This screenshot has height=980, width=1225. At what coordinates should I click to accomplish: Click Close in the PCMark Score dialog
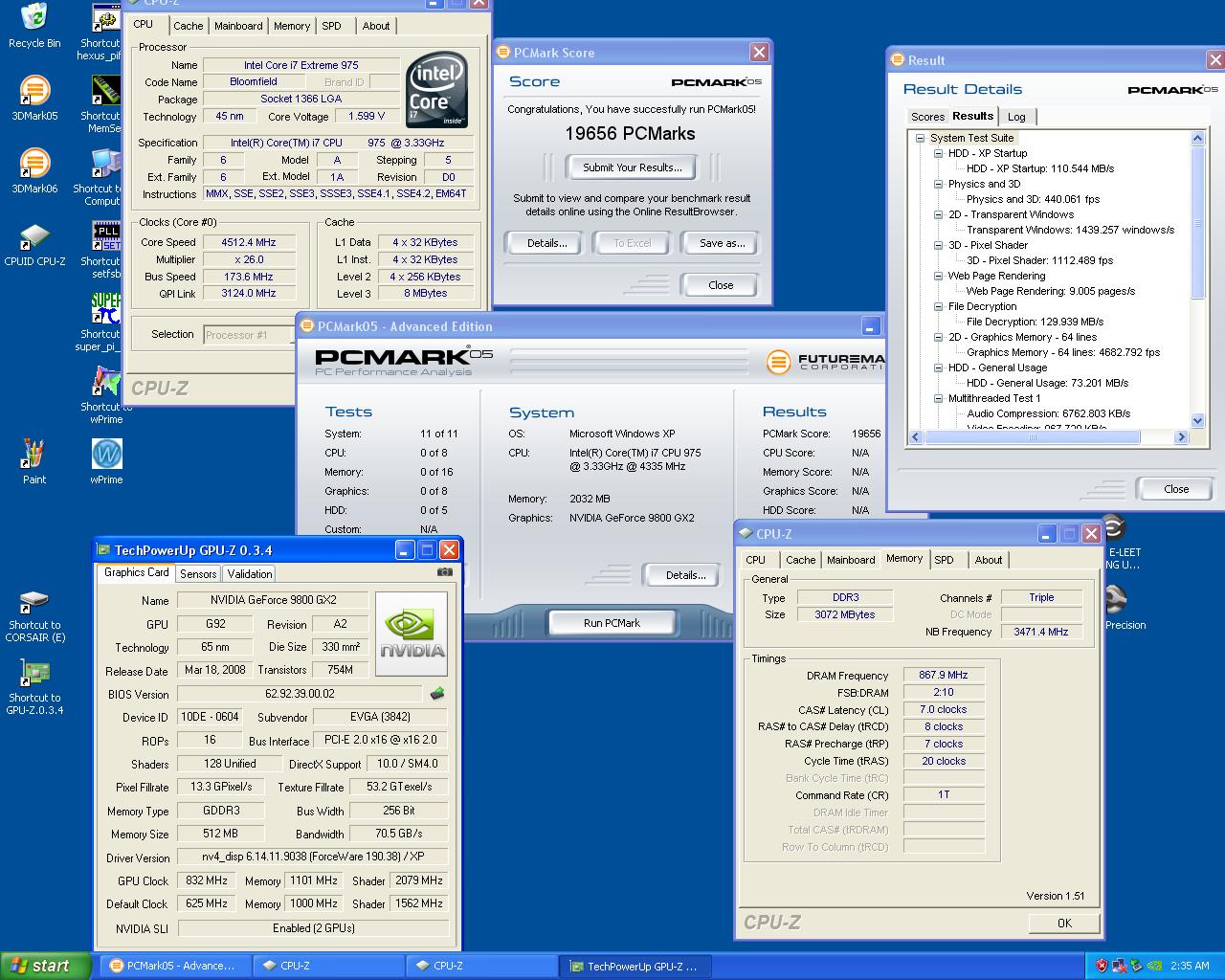(721, 285)
